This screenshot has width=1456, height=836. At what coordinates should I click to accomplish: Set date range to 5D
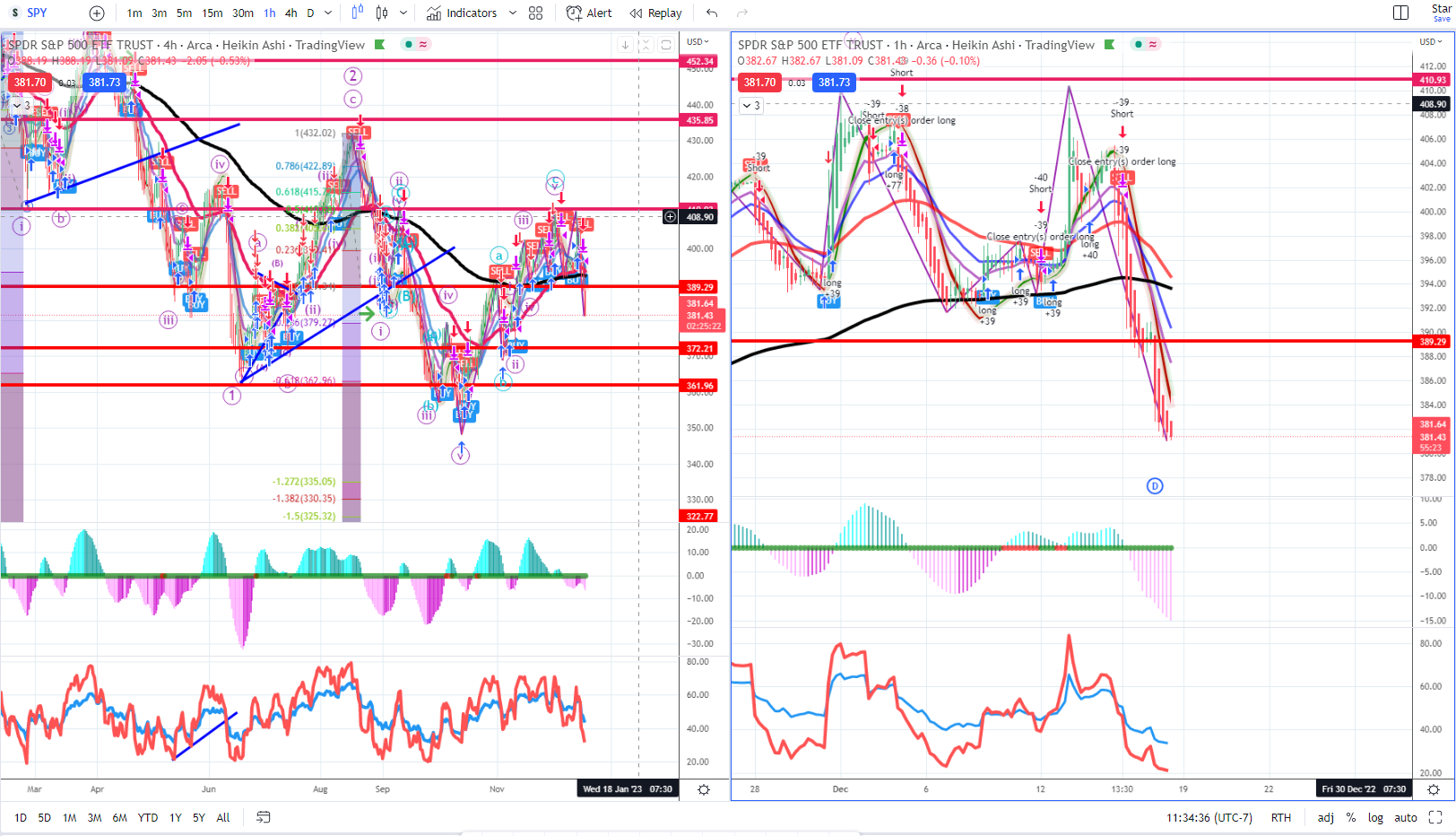coord(44,817)
